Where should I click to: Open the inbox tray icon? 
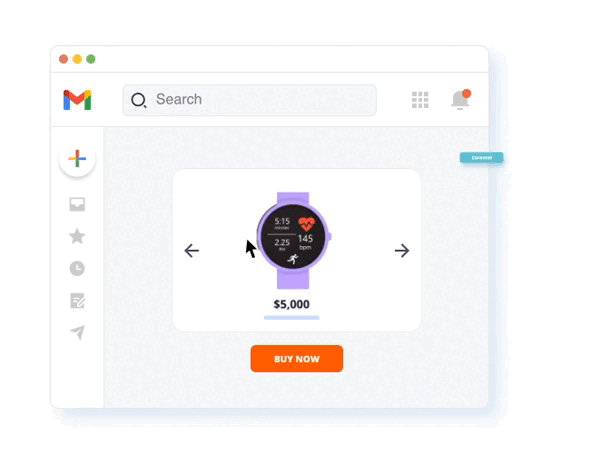77,204
